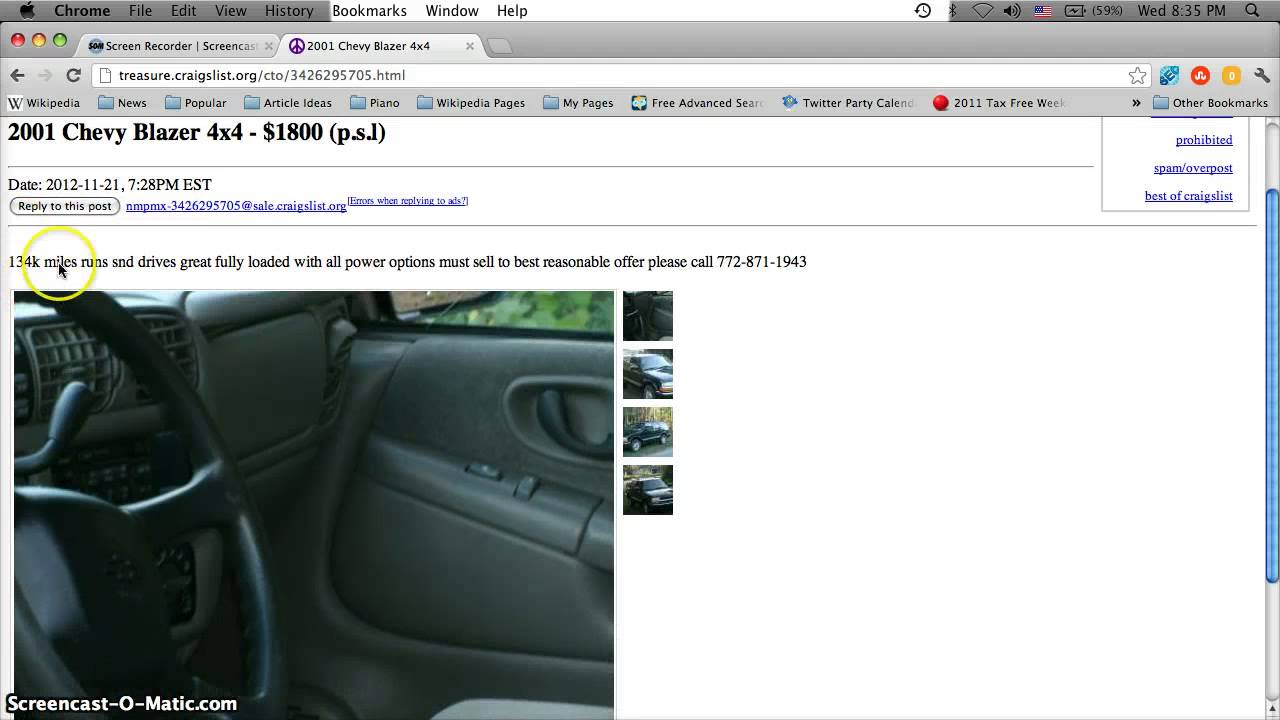Image resolution: width=1280 pixels, height=720 pixels.
Task: Expand the Piano bookmarks folder
Action: tap(375, 103)
